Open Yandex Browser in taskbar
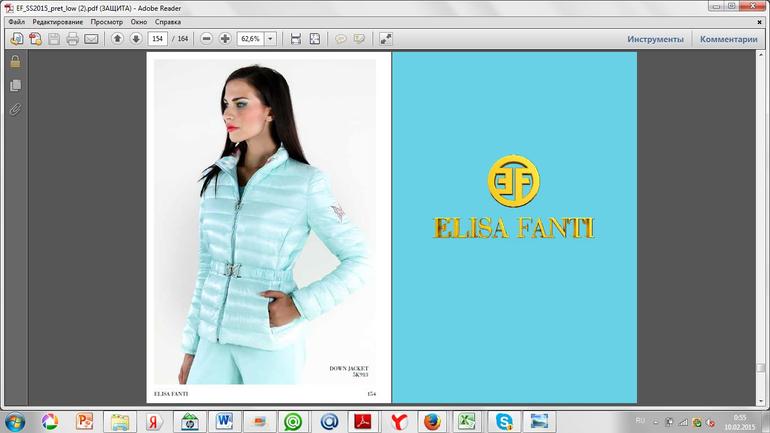The image size is (770, 433). (399, 422)
